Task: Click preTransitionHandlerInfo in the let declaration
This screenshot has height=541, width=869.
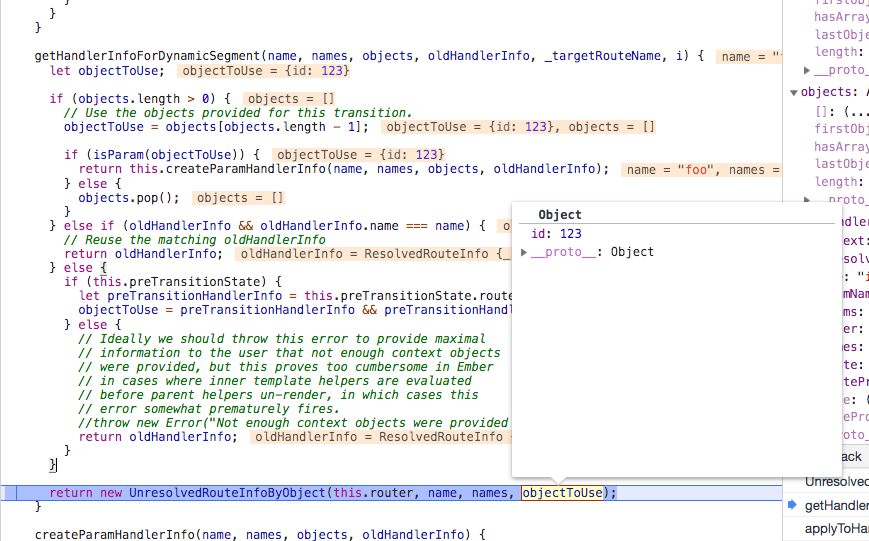Action: 195,296
